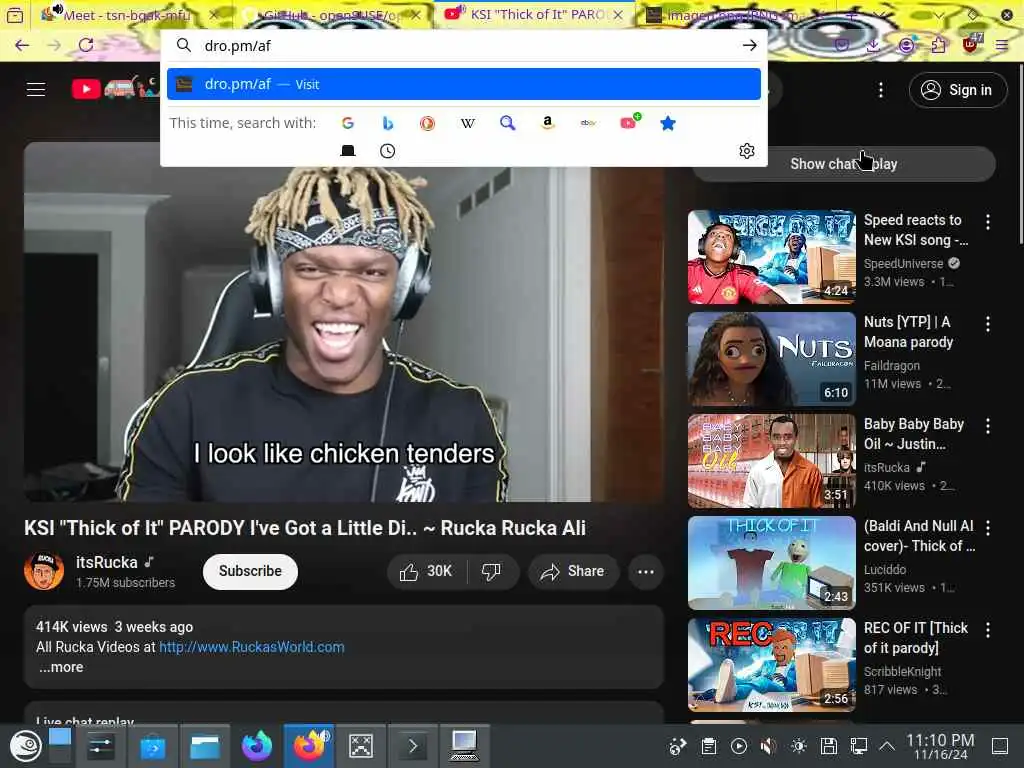This screenshot has width=1024, height=768.
Task: Open the itsRucka channel avatar
Action: coord(44,571)
